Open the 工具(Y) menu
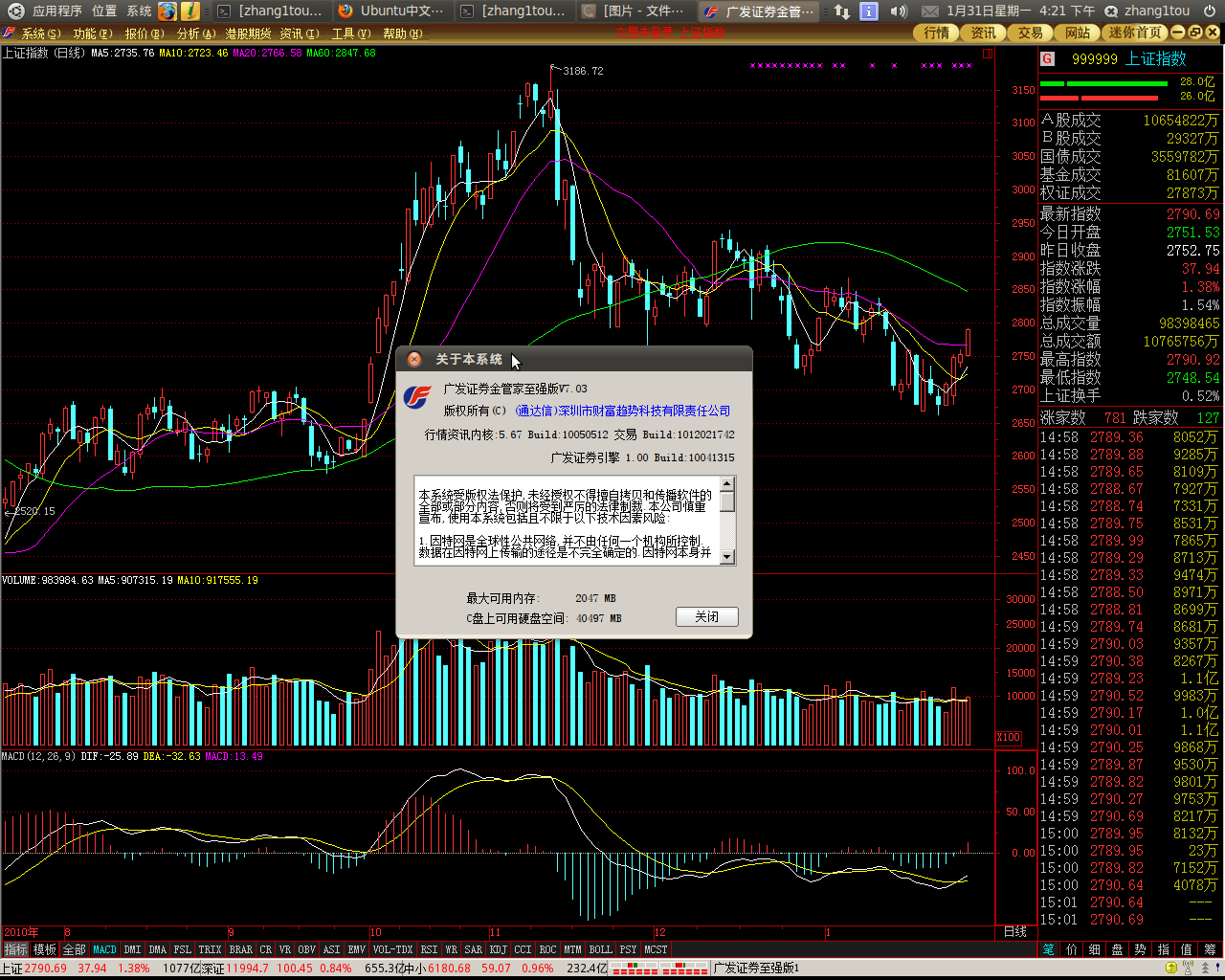Viewport: 1225px width, 980px height. [350, 33]
